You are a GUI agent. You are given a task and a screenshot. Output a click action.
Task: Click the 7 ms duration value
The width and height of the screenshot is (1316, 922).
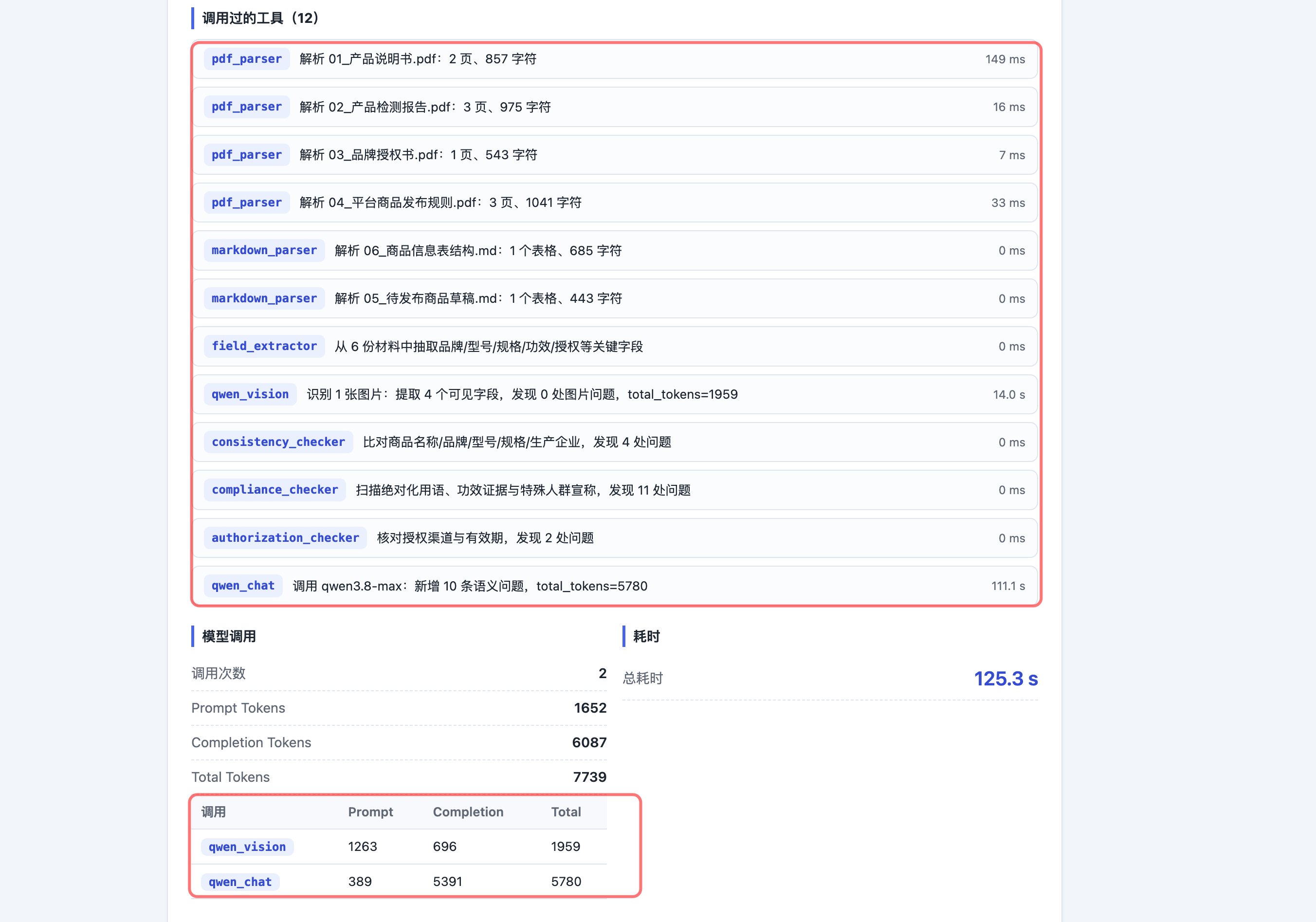tap(1012, 155)
